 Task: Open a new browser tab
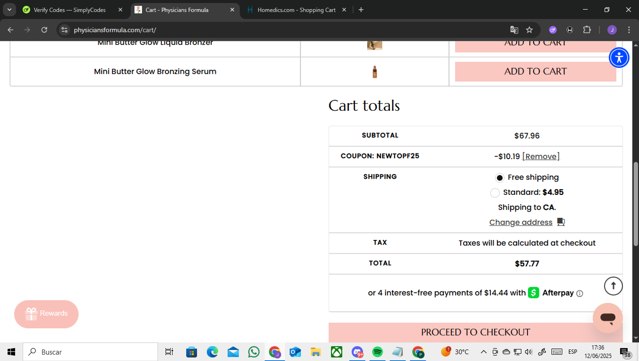point(361,10)
